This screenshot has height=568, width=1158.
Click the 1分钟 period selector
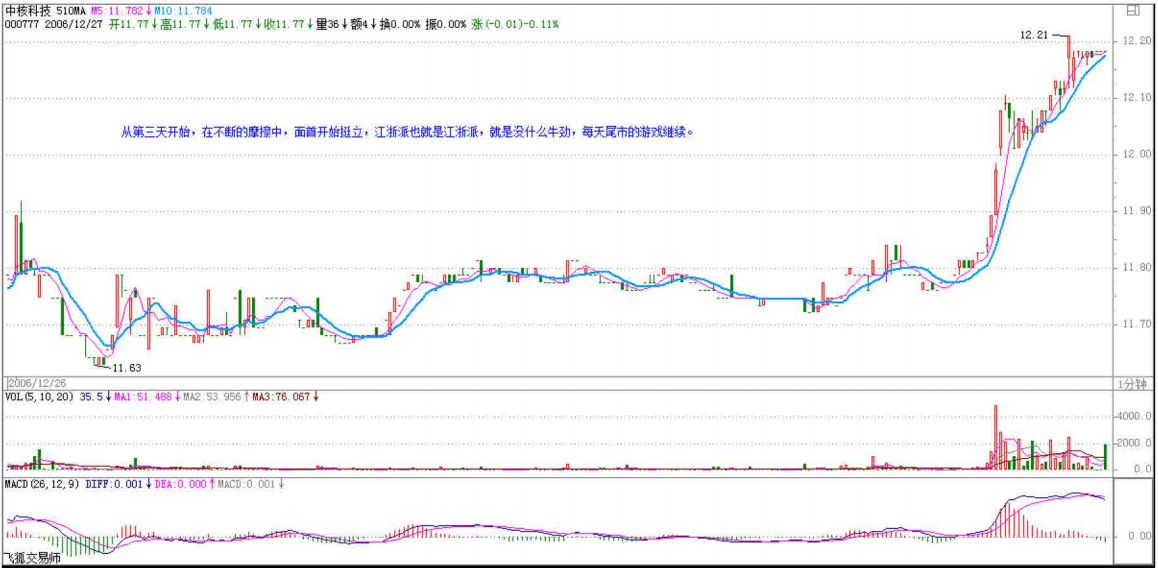coord(1133,384)
